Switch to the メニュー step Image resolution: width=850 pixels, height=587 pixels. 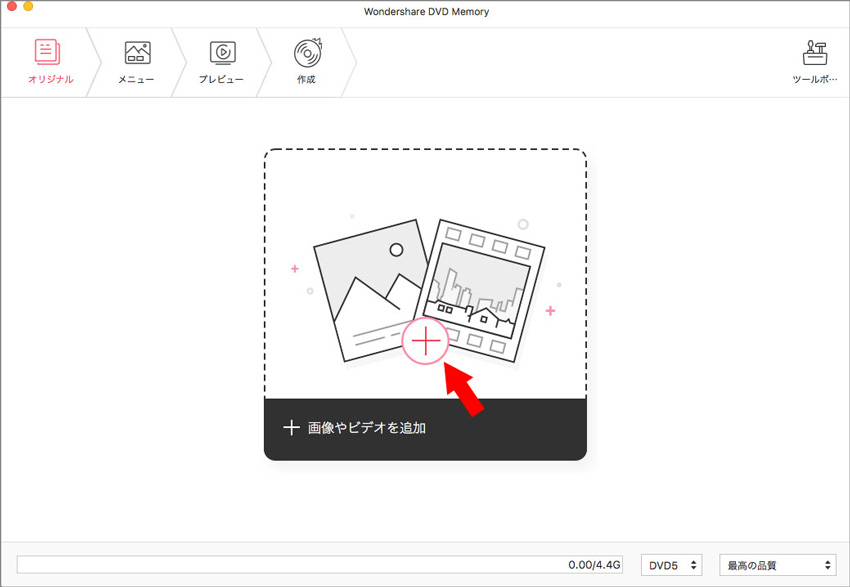click(137, 62)
